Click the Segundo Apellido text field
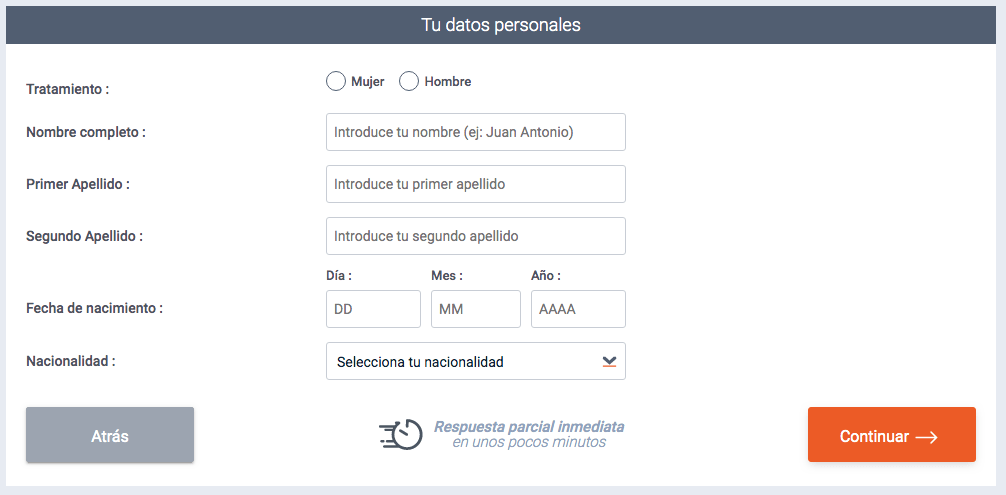The height and width of the screenshot is (495, 1006). (x=475, y=236)
